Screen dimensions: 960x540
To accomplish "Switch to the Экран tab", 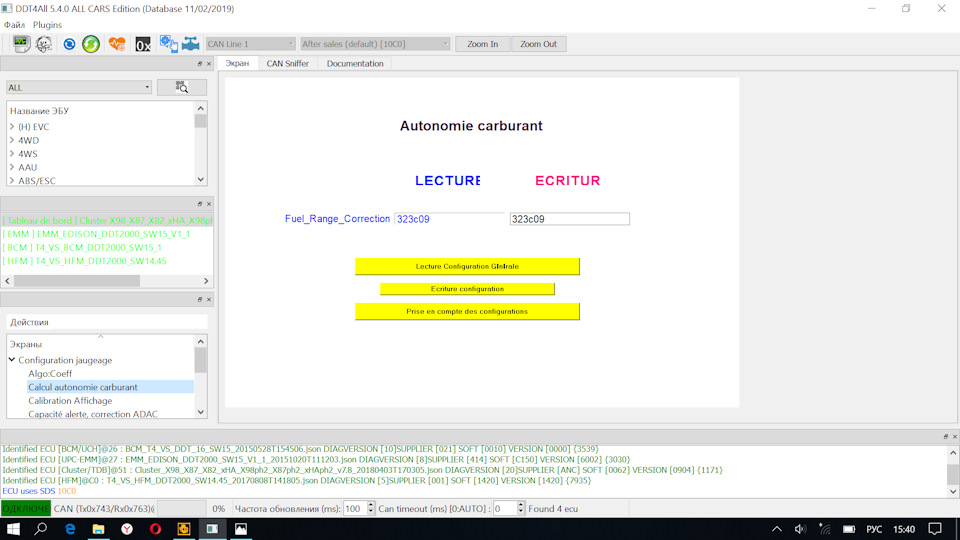I will (x=237, y=64).
